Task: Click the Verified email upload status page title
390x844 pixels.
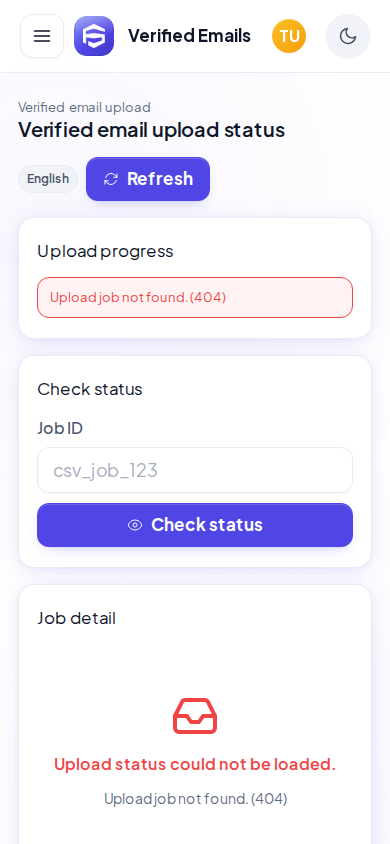Action: pos(152,130)
